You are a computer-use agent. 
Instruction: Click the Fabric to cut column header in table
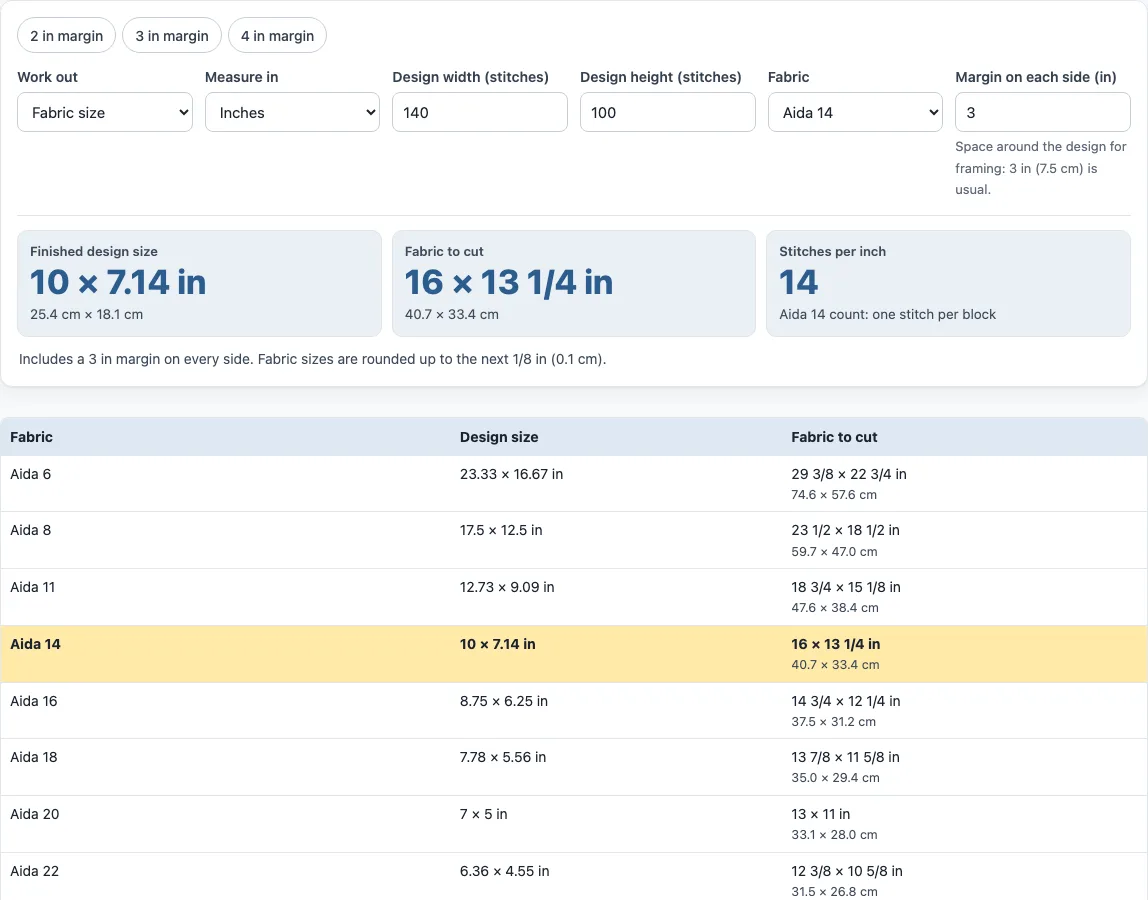[x=835, y=436]
